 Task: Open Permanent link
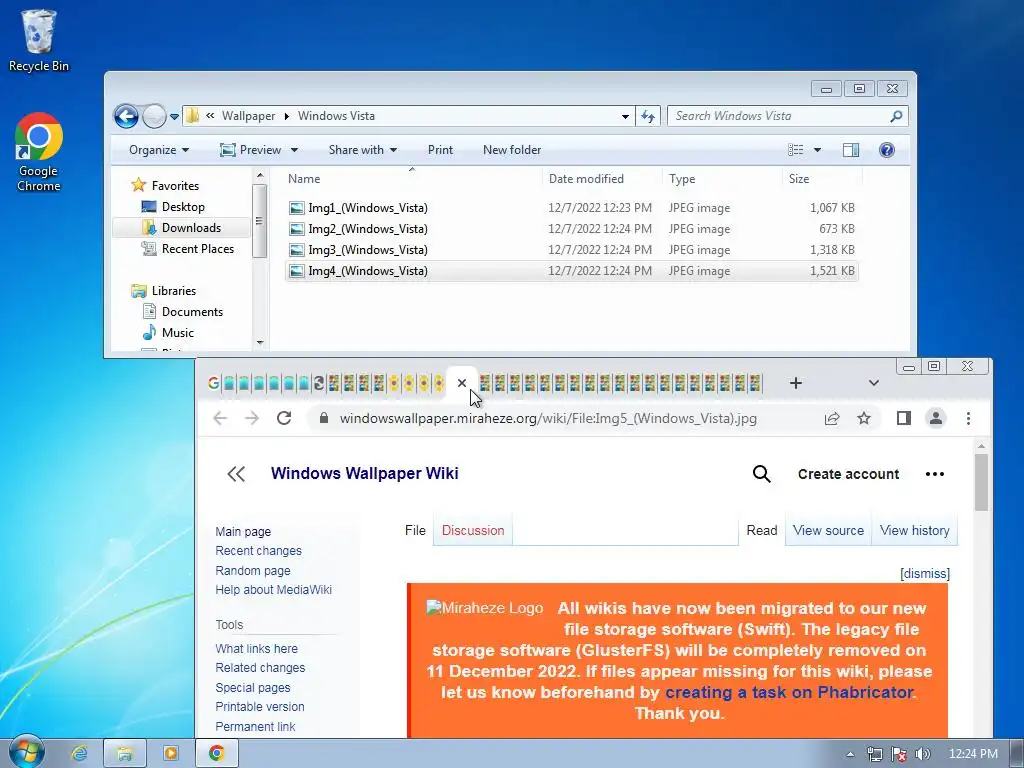255,726
